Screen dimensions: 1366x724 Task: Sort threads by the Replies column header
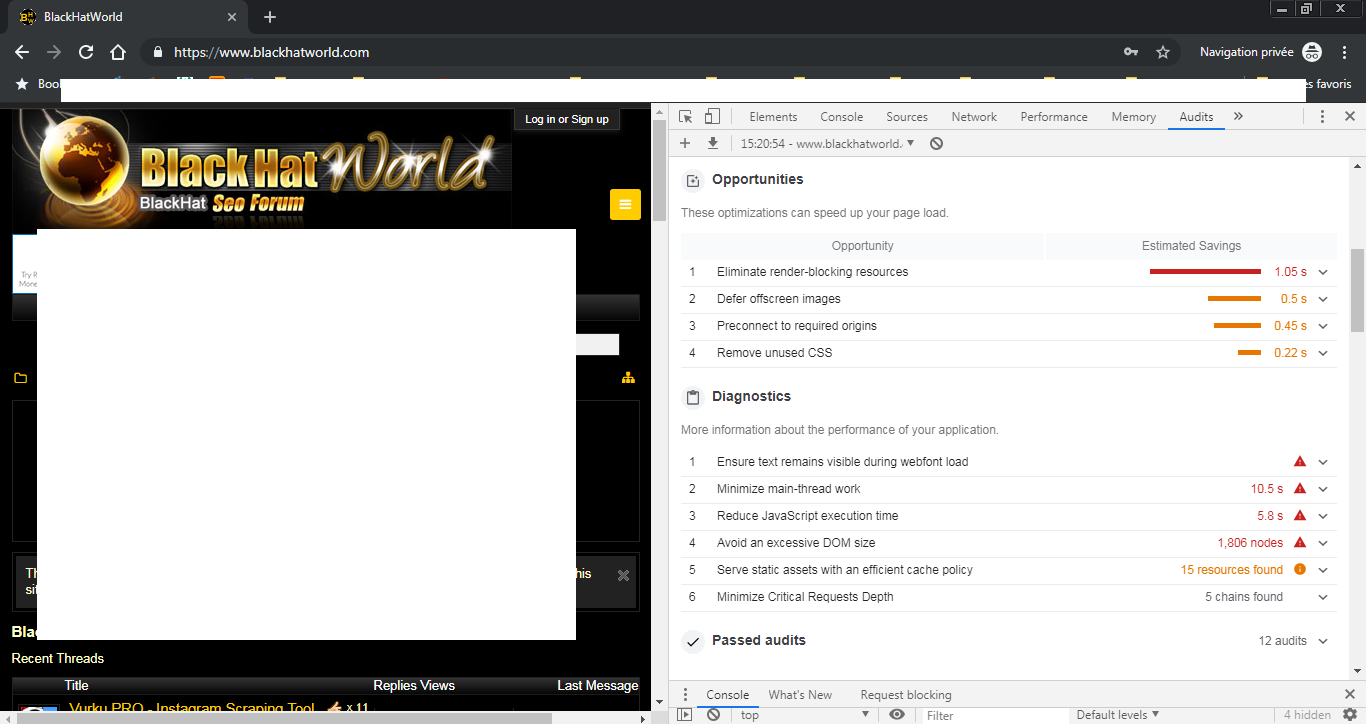pyautogui.click(x=394, y=685)
